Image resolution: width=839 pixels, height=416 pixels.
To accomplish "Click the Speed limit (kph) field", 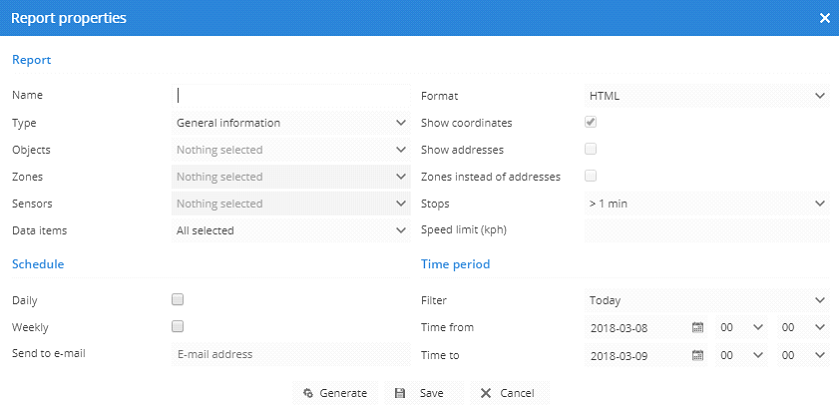I will coord(705,231).
